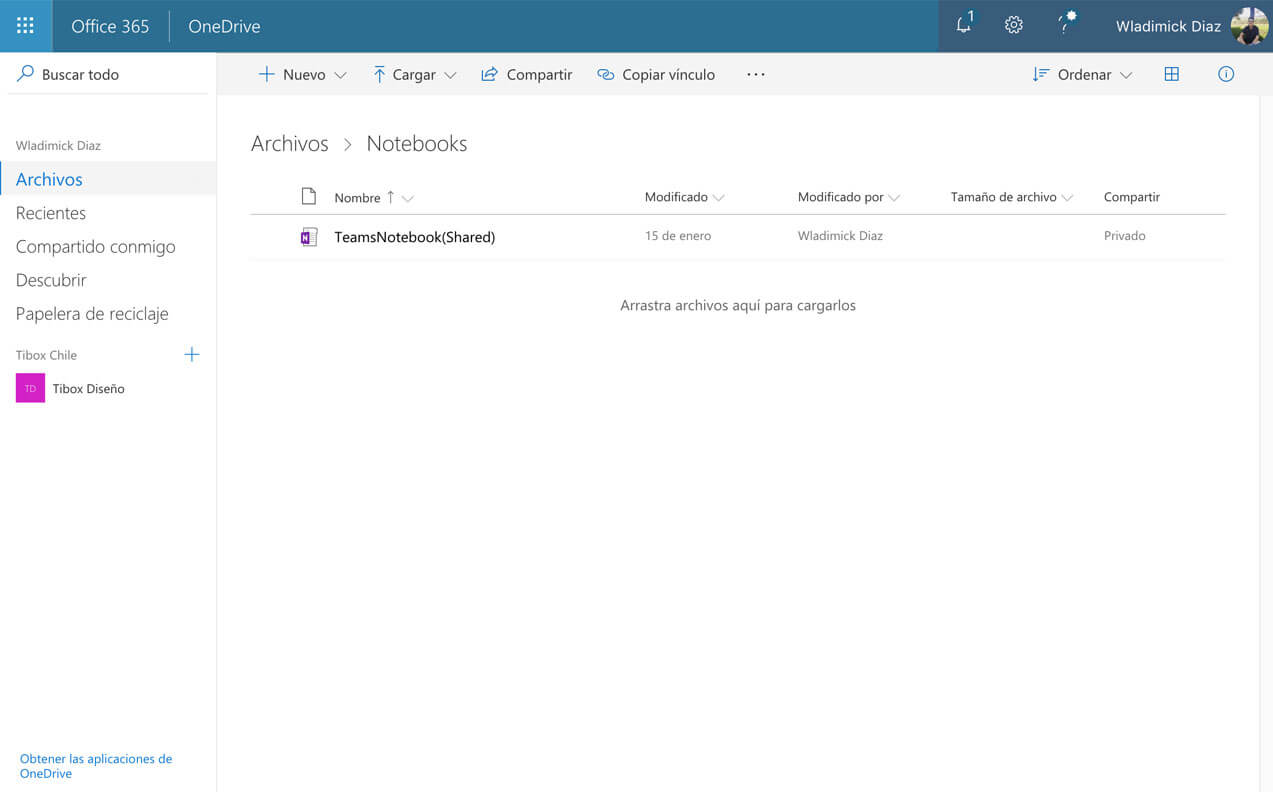Navigate to Archivos in the breadcrumb

tap(290, 144)
